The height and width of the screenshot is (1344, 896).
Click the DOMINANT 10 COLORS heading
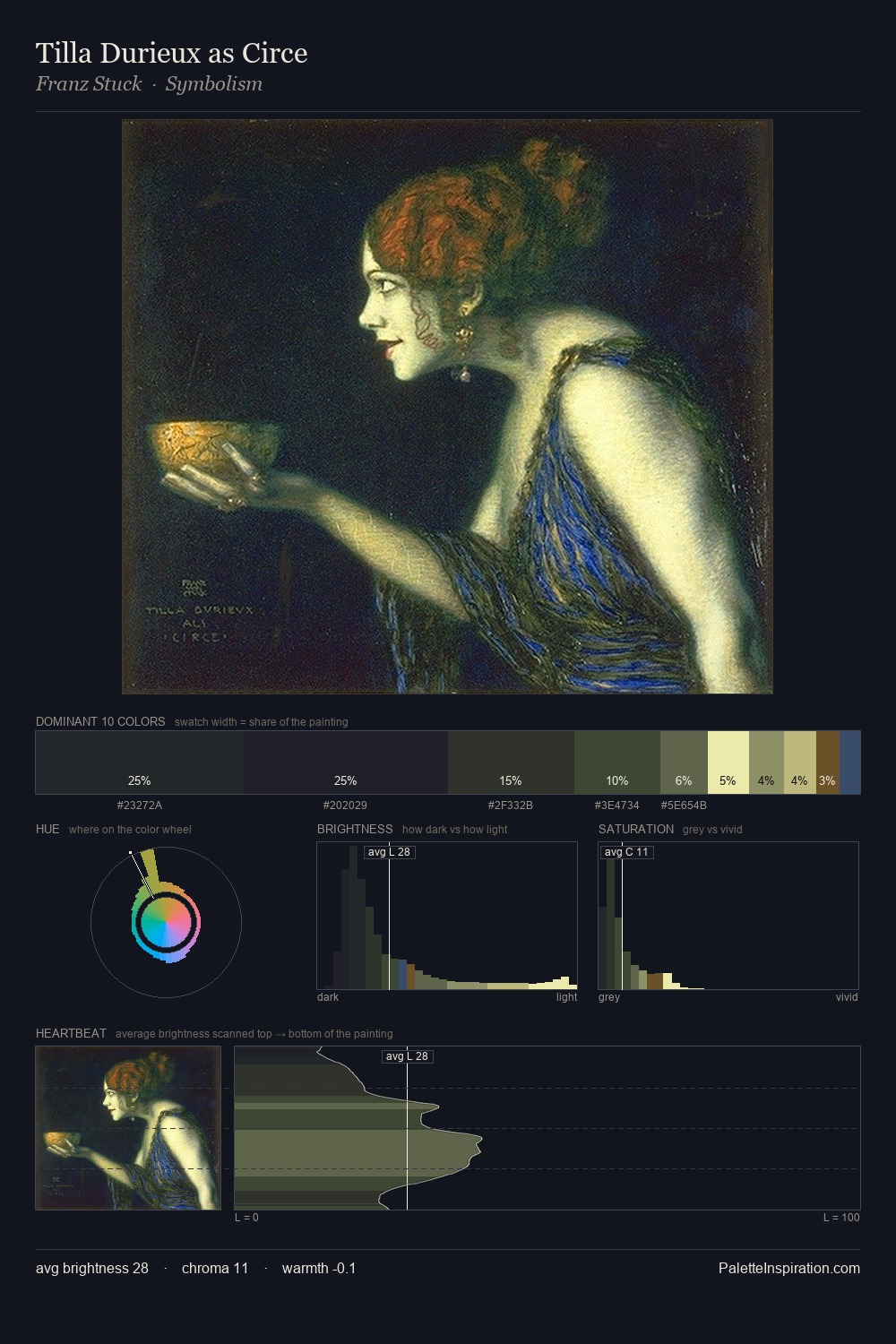point(100,721)
